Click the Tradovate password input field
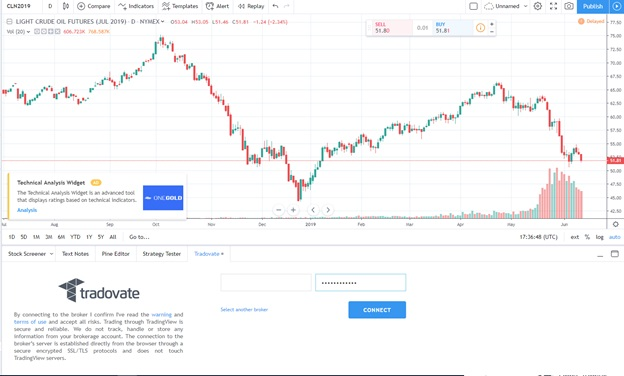This screenshot has width=624, height=376. (x=361, y=282)
